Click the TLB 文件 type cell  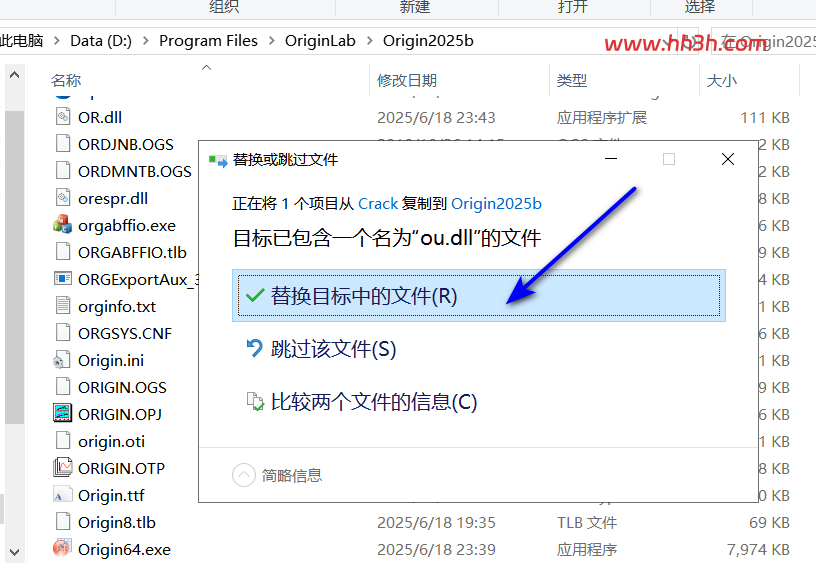click(586, 522)
